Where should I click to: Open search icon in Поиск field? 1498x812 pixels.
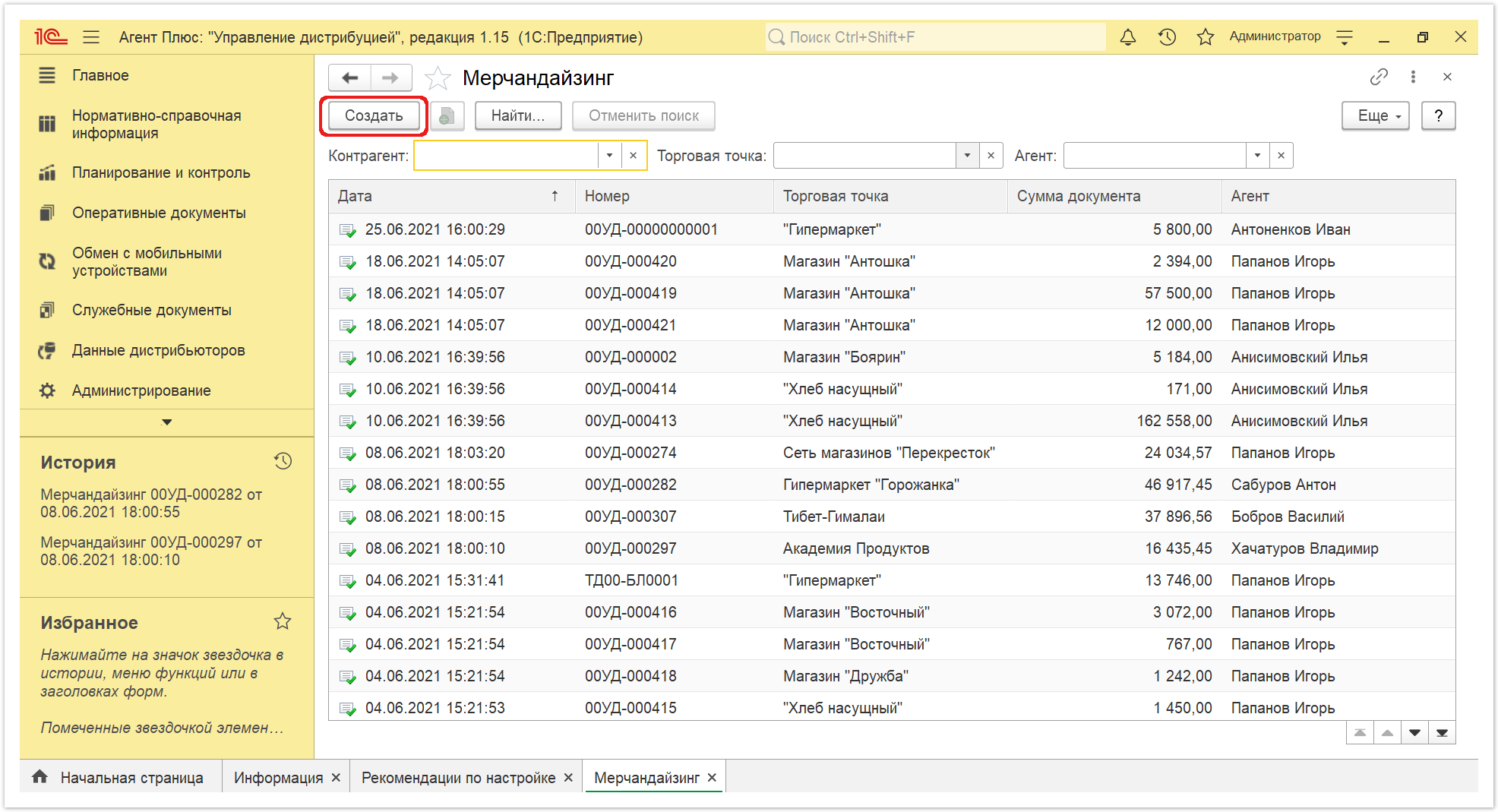click(776, 36)
